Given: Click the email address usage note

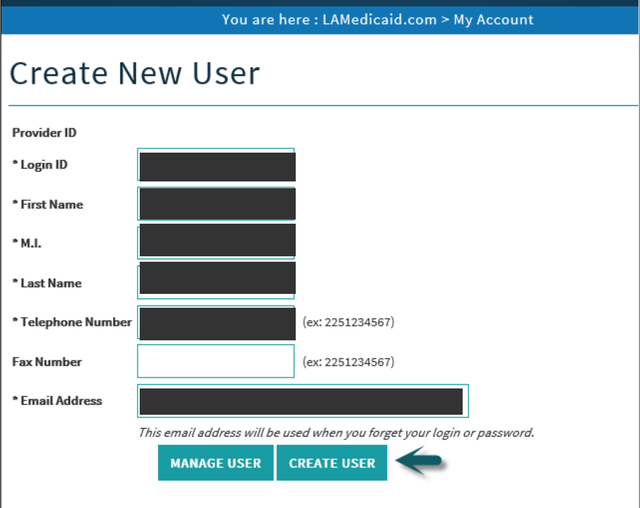Looking at the screenshot, I should pos(336,433).
